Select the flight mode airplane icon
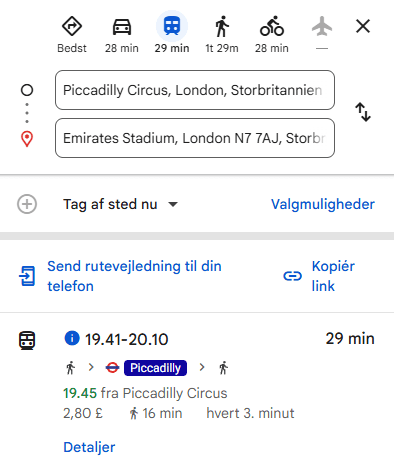 coord(322,26)
